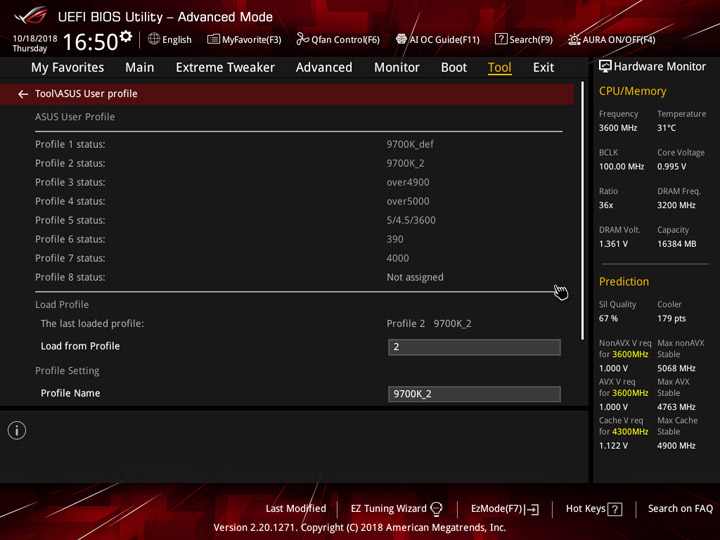Click the Hardware Monitor screen icon
720x540 pixels.
(x=605, y=67)
